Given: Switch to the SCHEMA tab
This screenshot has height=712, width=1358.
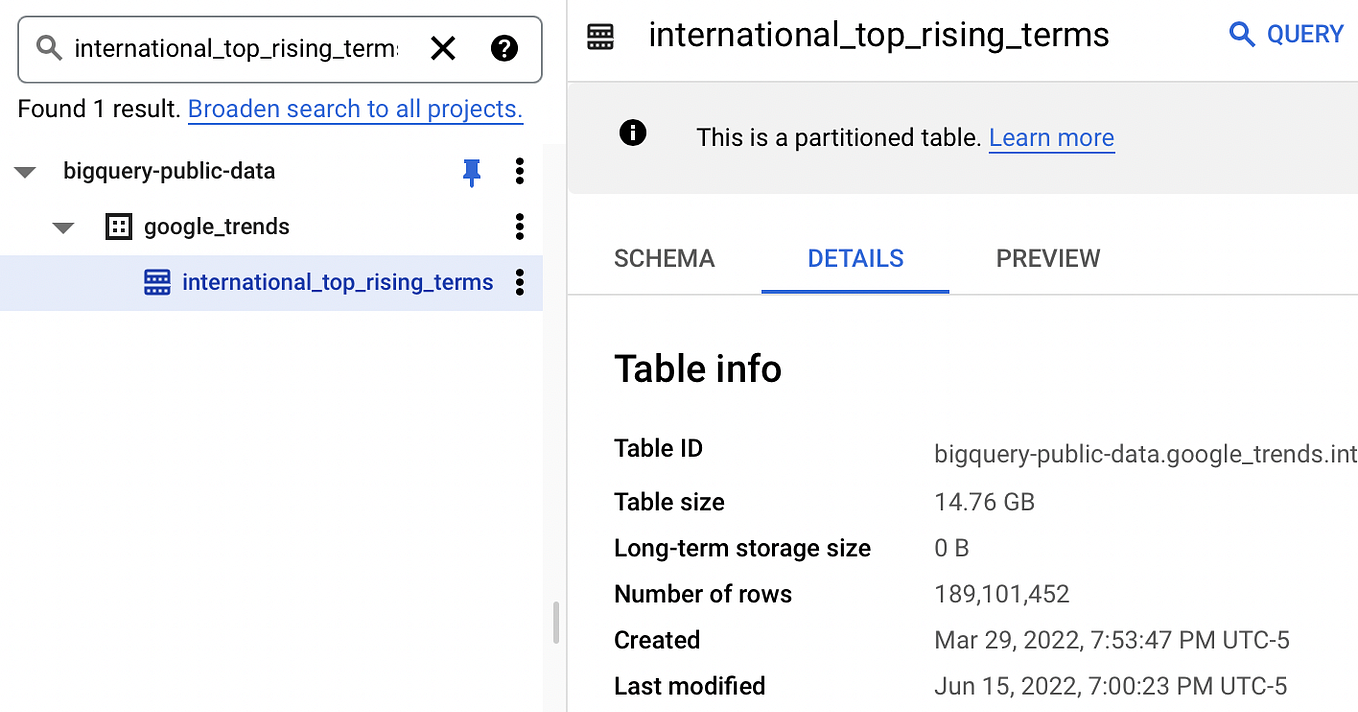Looking at the screenshot, I should point(664,258).
